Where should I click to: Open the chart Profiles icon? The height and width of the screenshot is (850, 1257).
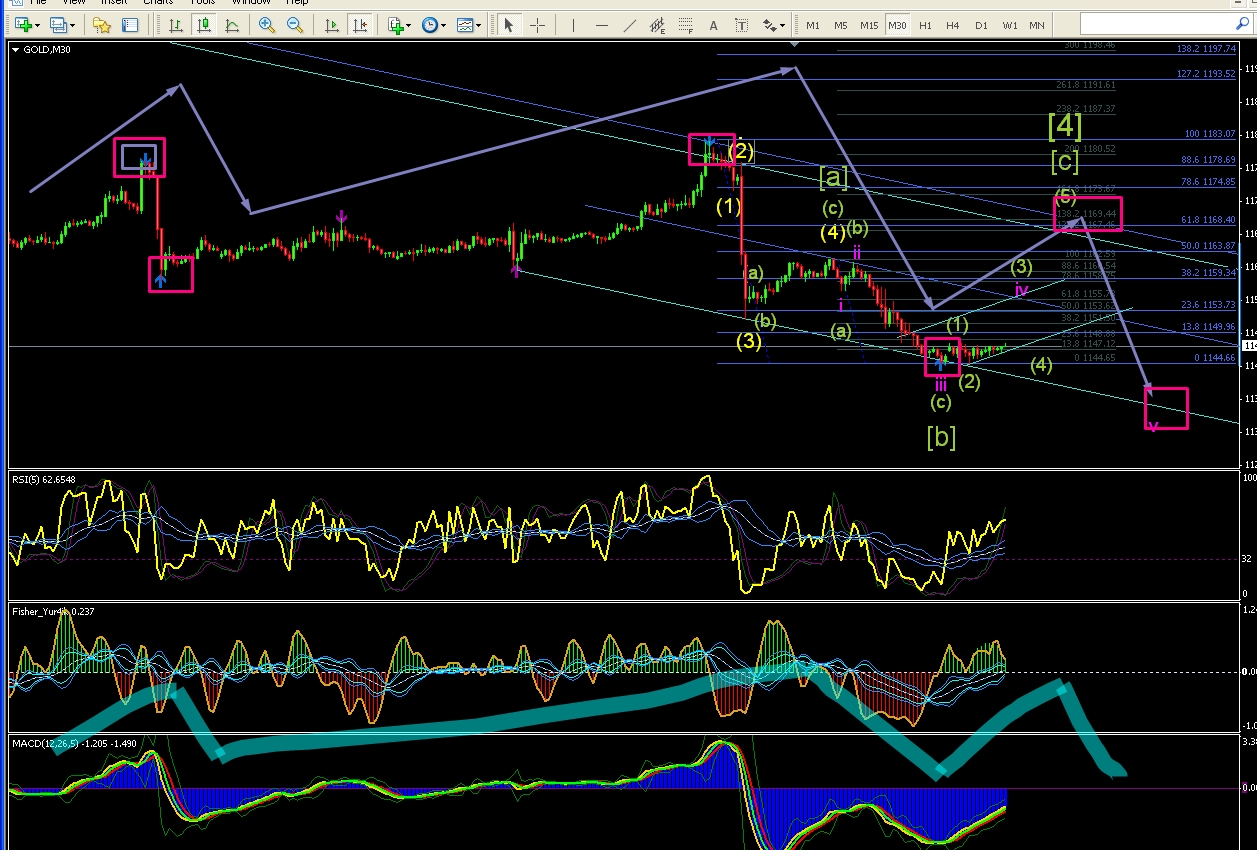58,25
